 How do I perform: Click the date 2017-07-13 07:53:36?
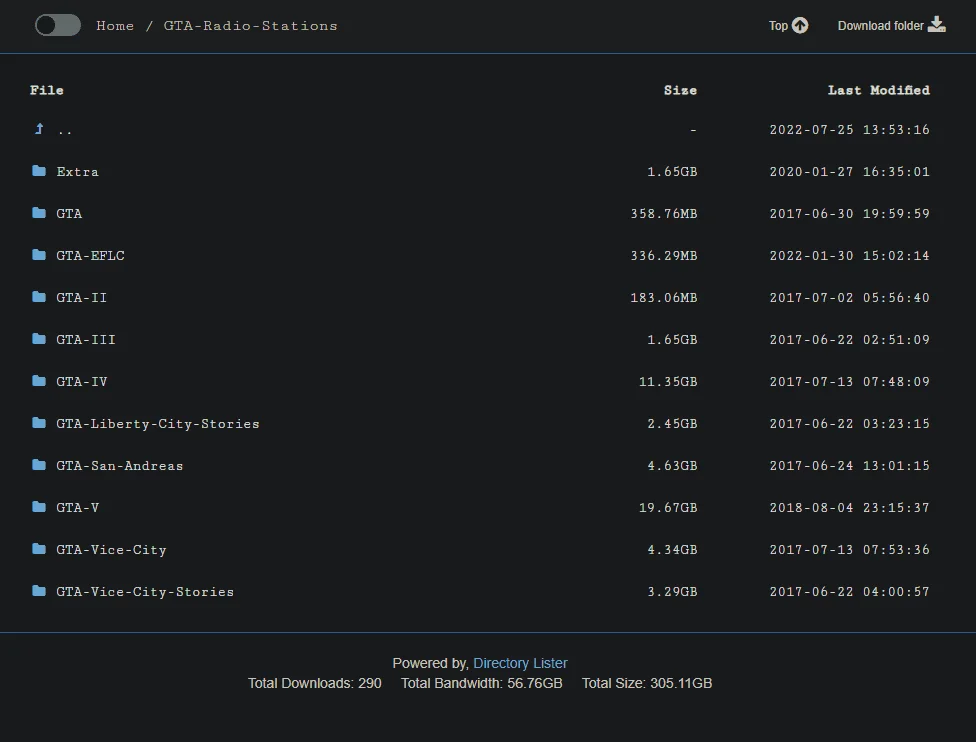pyautogui.click(x=850, y=550)
